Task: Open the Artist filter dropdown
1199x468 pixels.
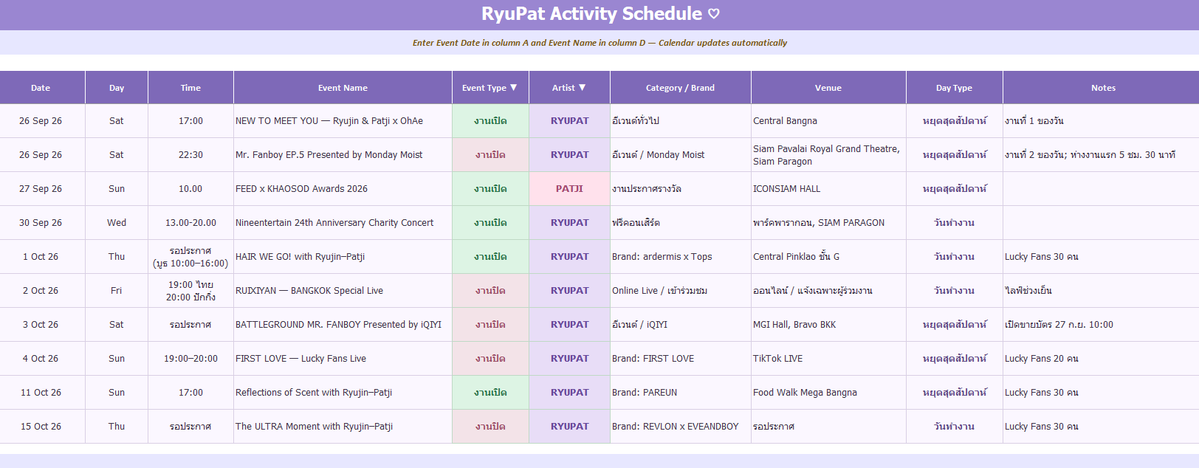Action: point(582,88)
